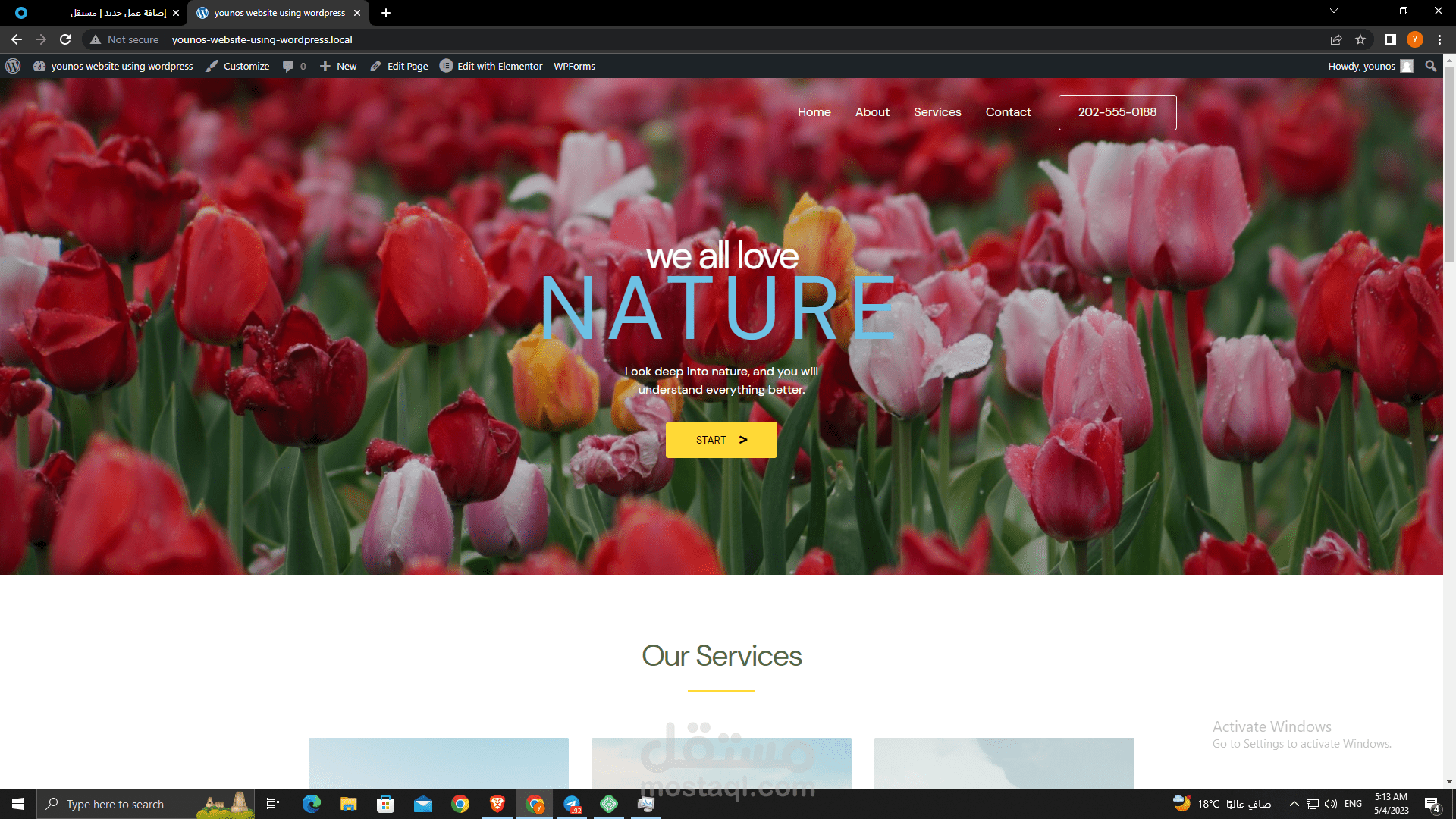This screenshot has height=819, width=1456.
Task: Click the Type here to search box
Action: pos(146,804)
